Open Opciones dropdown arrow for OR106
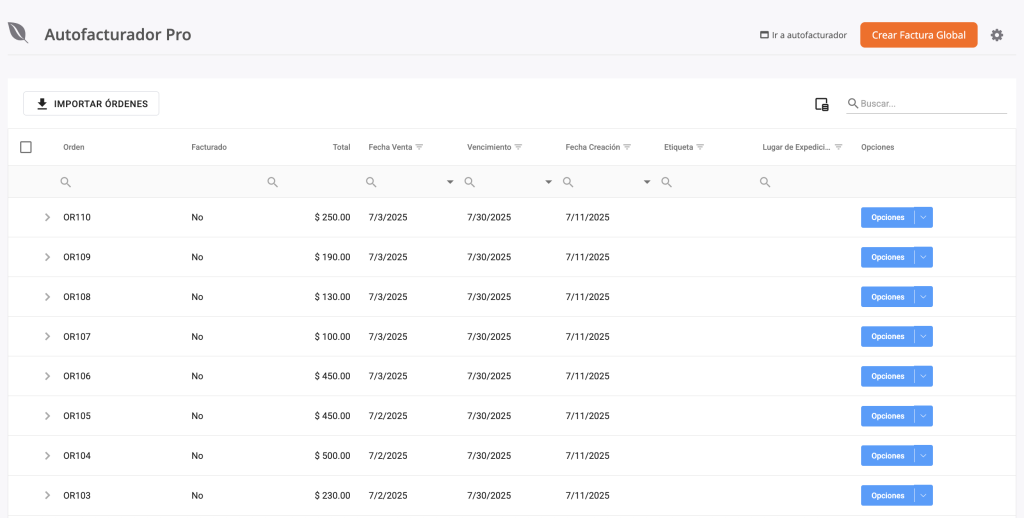The width and height of the screenshot is (1024, 518). click(x=923, y=376)
